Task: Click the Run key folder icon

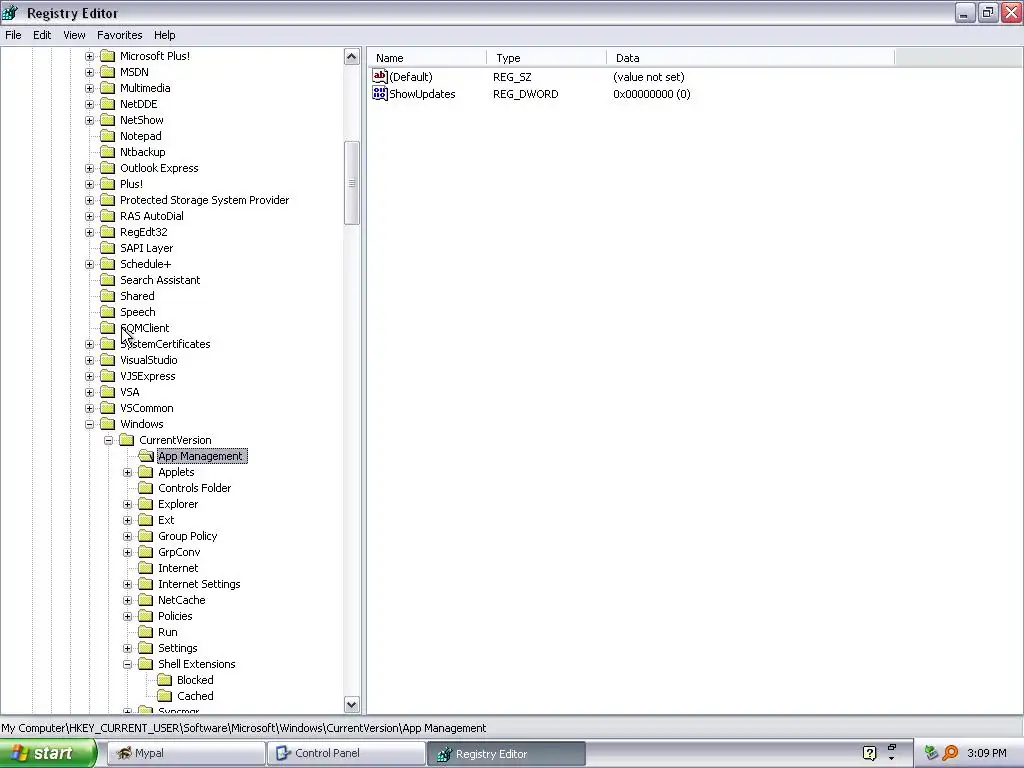Action: point(146,632)
